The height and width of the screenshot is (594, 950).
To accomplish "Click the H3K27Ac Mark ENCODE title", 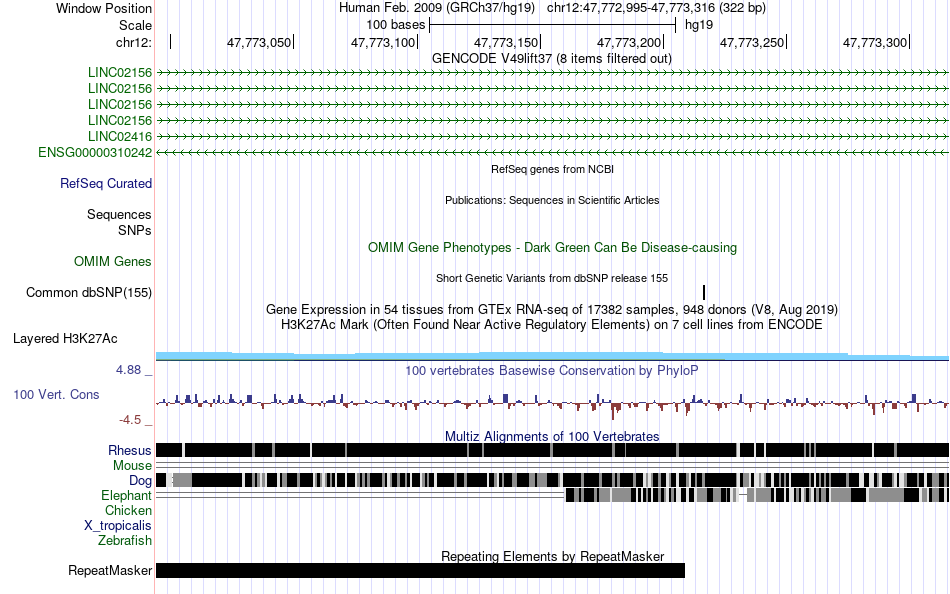I will tap(552, 325).
